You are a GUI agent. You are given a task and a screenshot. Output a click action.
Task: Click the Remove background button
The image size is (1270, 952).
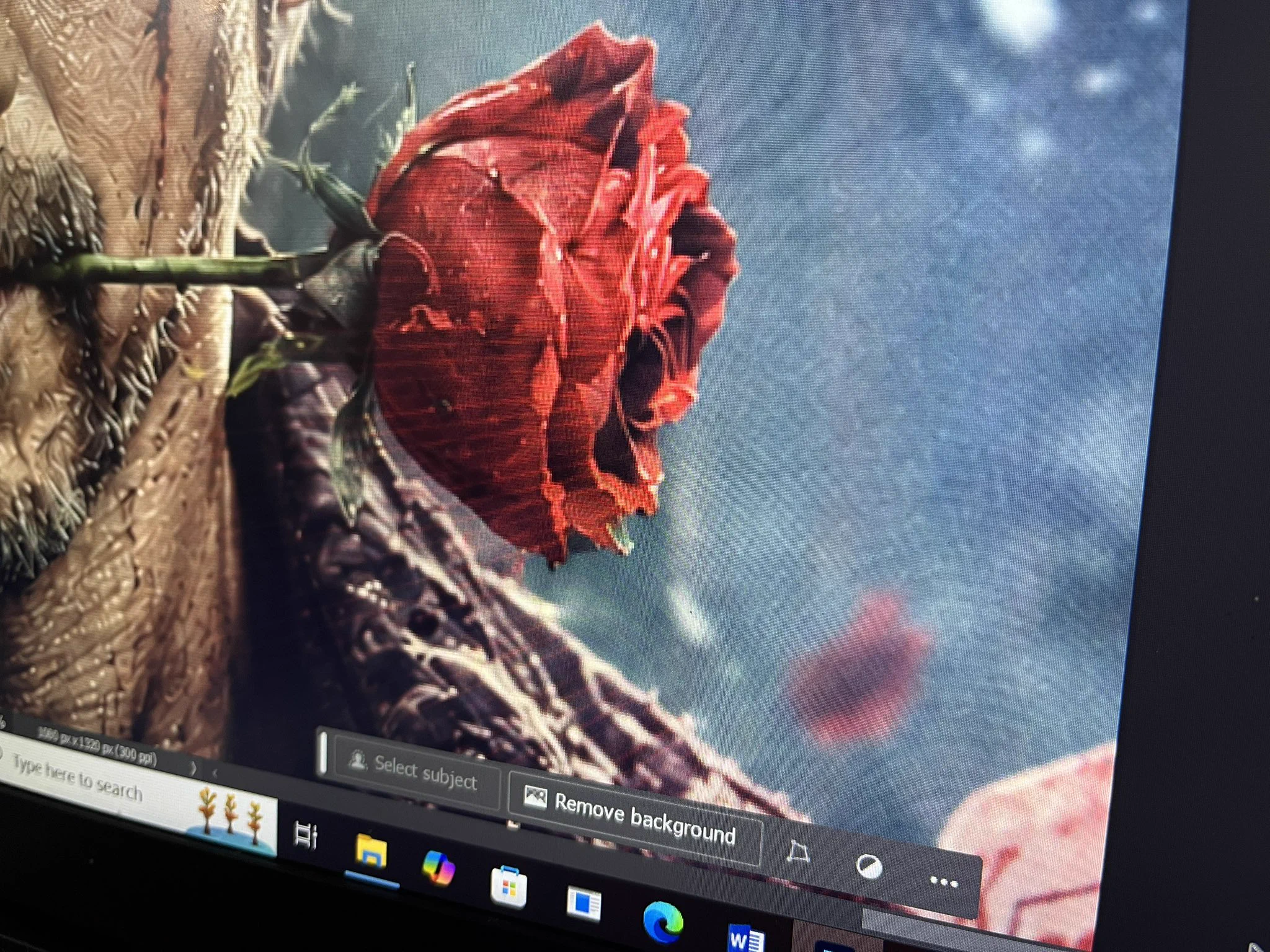(635, 818)
